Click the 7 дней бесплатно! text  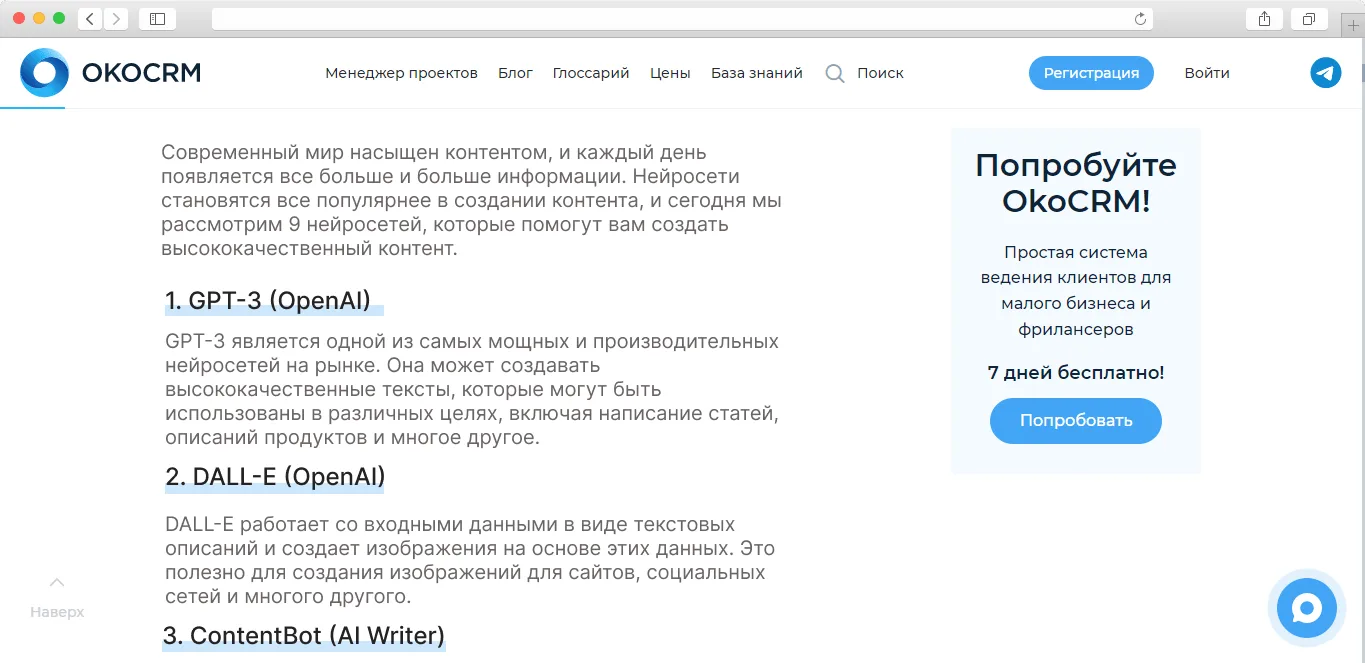1076,373
